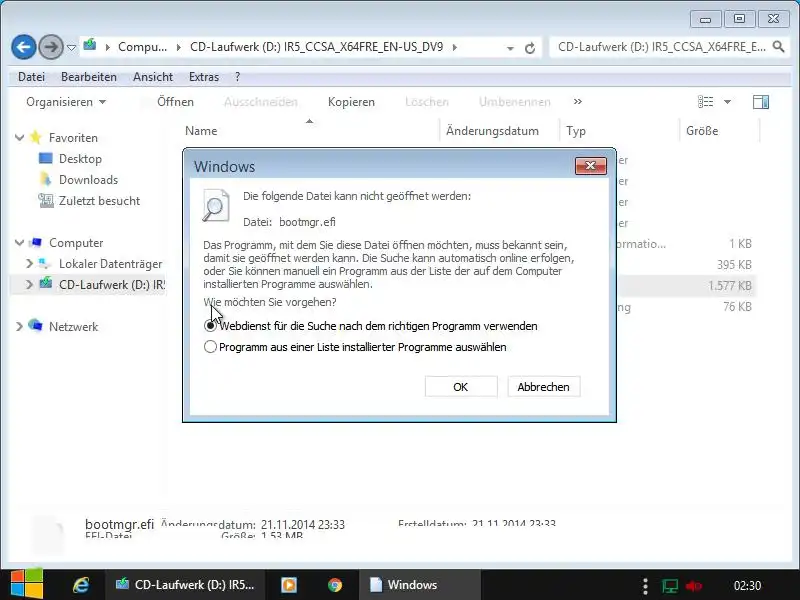The height and width of the screenshot is (600, 800).
Task: Select Webdienst für die Suche radio option
Action: click(x=210, y=326)
